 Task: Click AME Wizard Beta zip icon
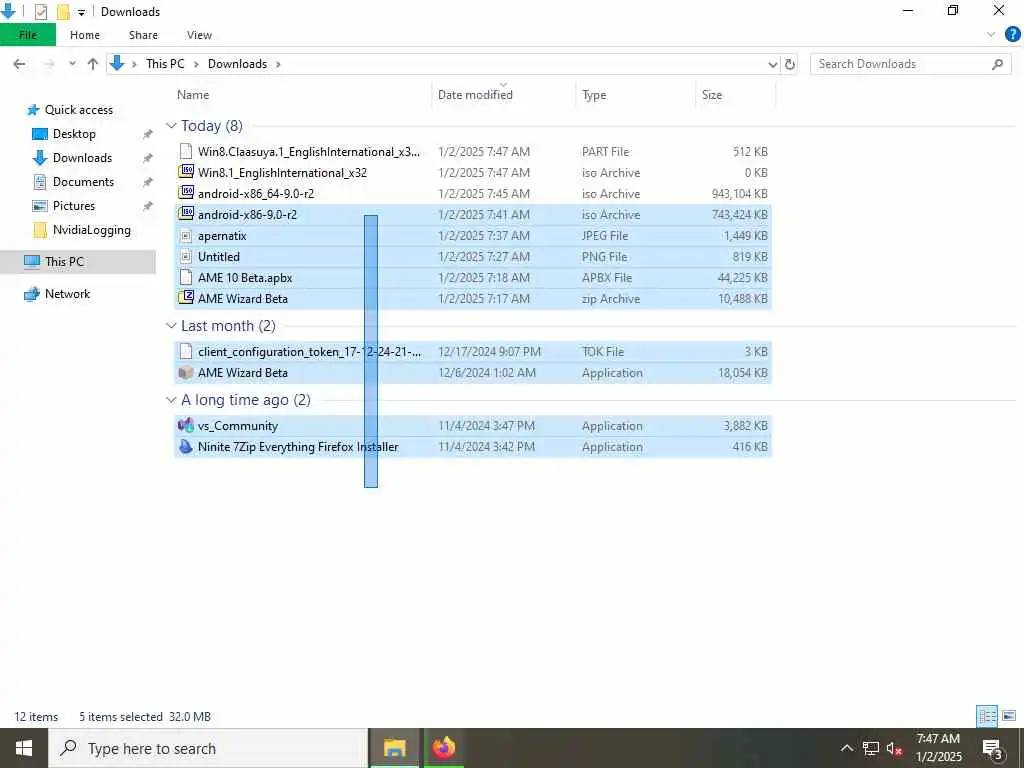[186, 298]
